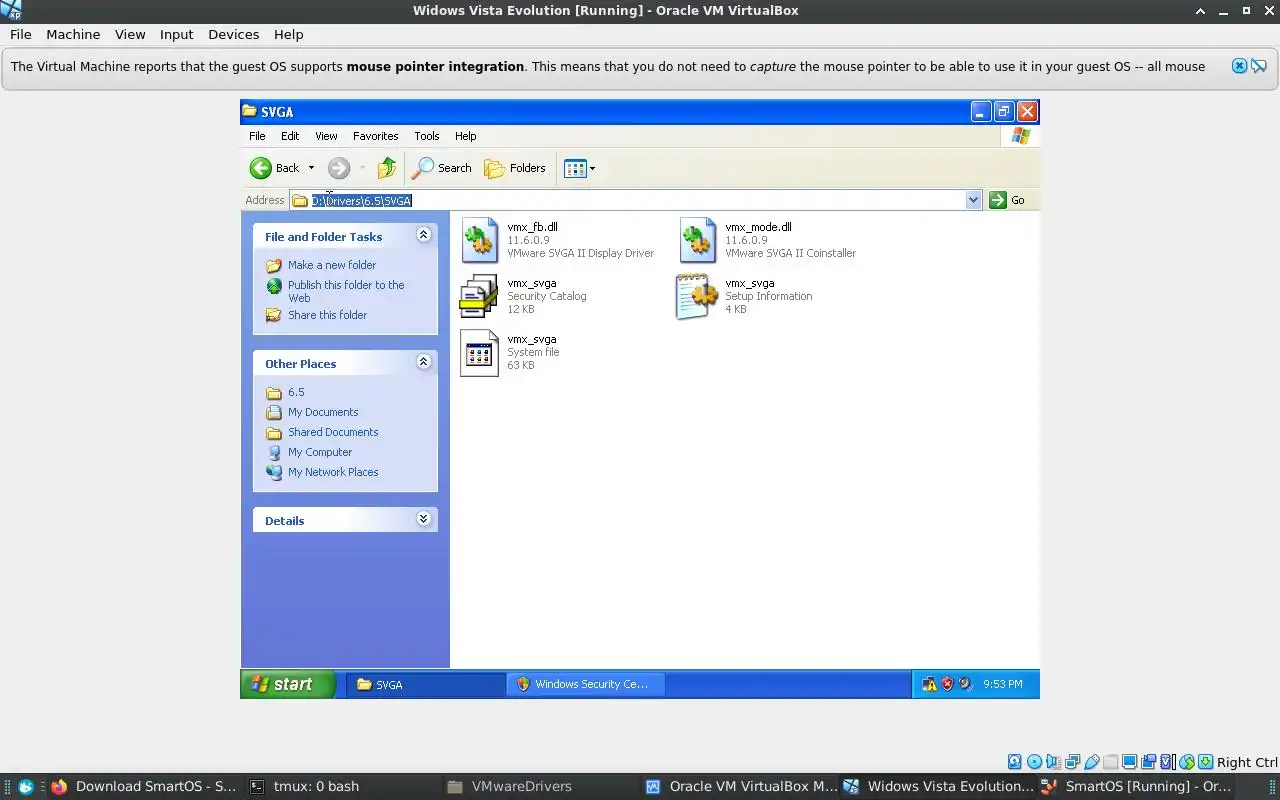Click the yellow warning network tray icon
The height and width of the screenshot is (800, 1280).
click(x=929, y=684)
